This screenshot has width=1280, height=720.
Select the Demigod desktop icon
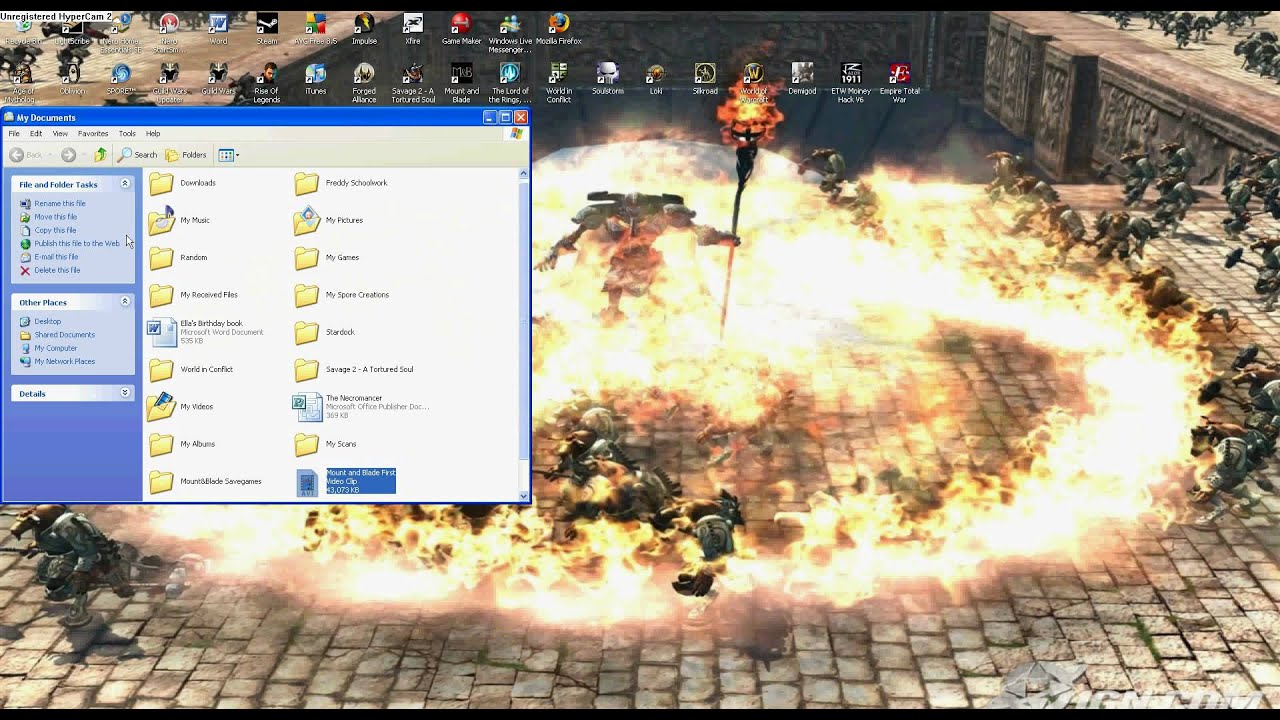click(x=802, y=79)
